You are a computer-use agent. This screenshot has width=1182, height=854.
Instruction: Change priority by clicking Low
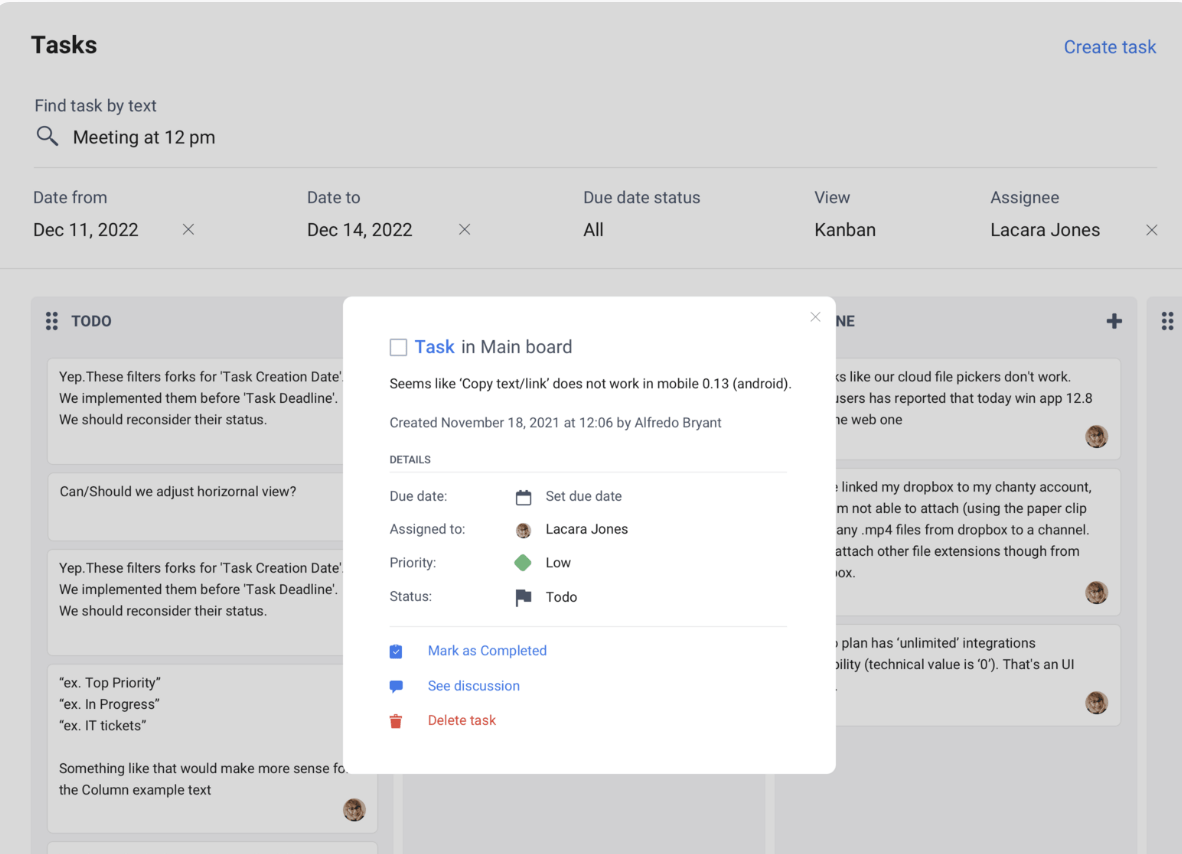click(x=558, y=562)
